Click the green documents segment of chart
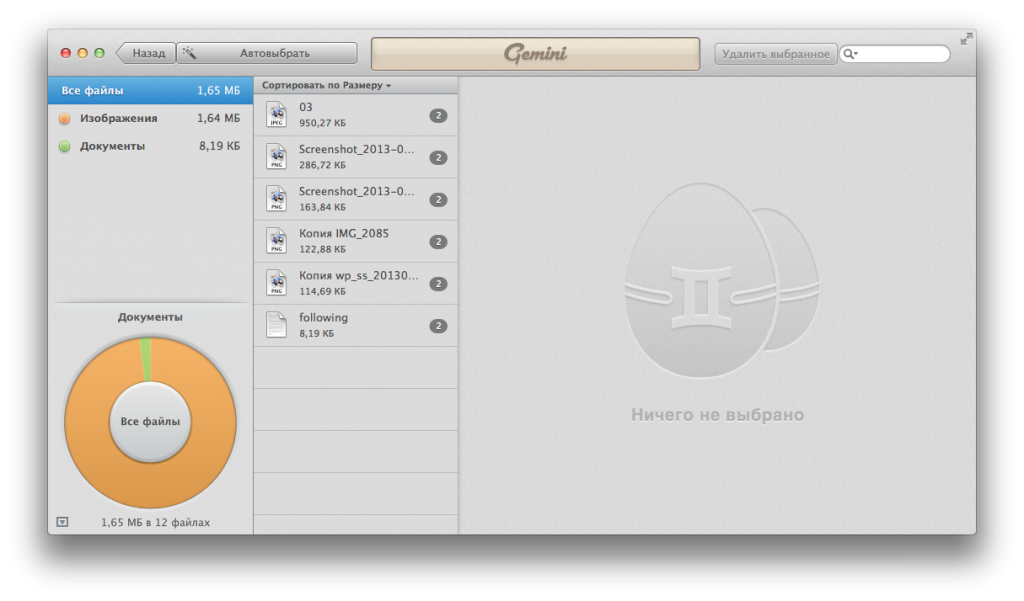The width and height of the screenshot is (1024, 601). pos(146,360)
